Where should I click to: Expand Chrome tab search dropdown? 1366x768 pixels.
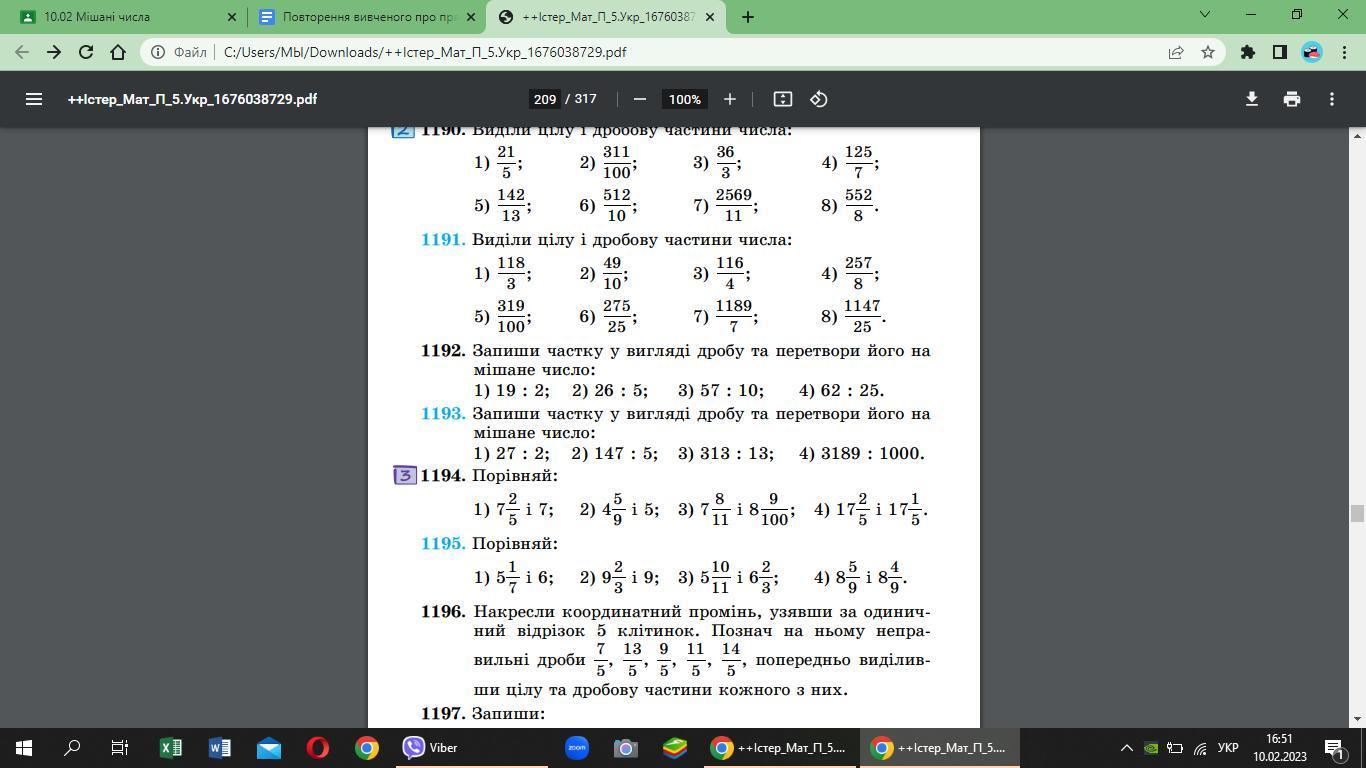pos(1205,14)
